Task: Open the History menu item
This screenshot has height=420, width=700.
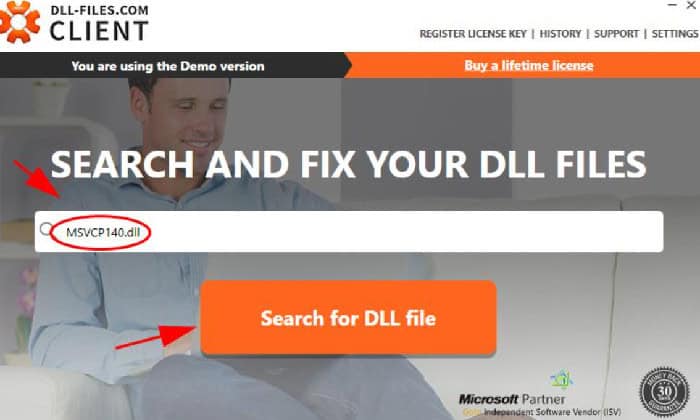Action: point(560,34)
